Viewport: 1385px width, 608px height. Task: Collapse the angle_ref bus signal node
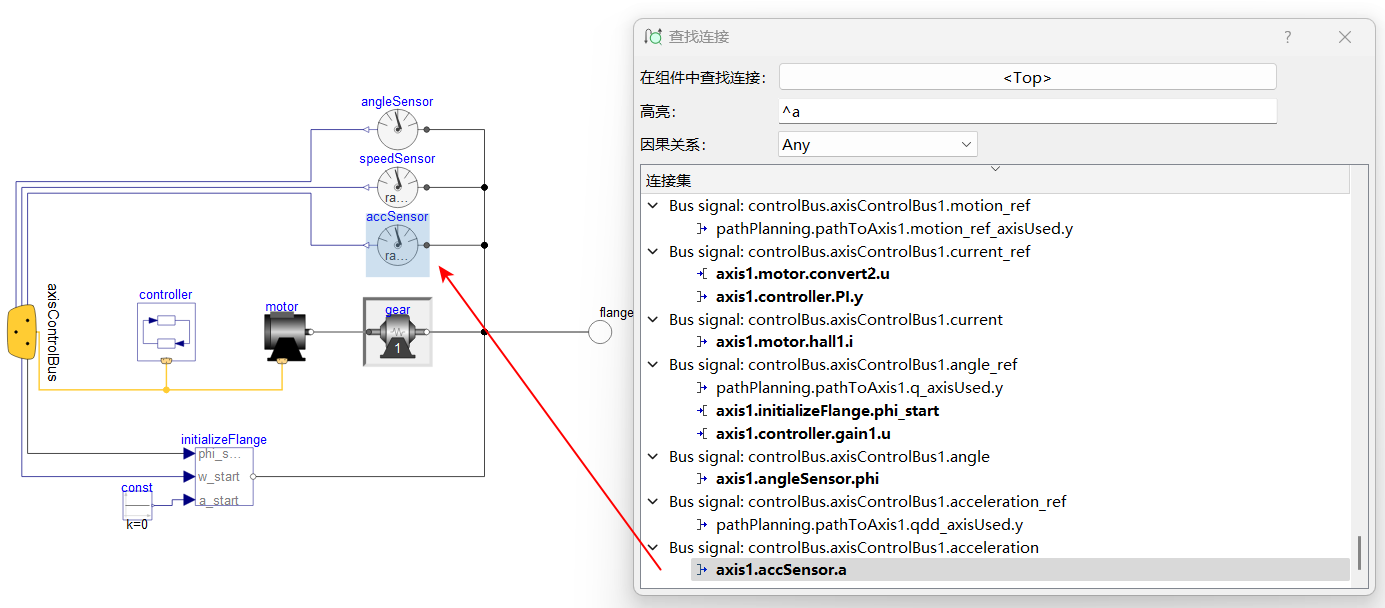coord(653,365)
